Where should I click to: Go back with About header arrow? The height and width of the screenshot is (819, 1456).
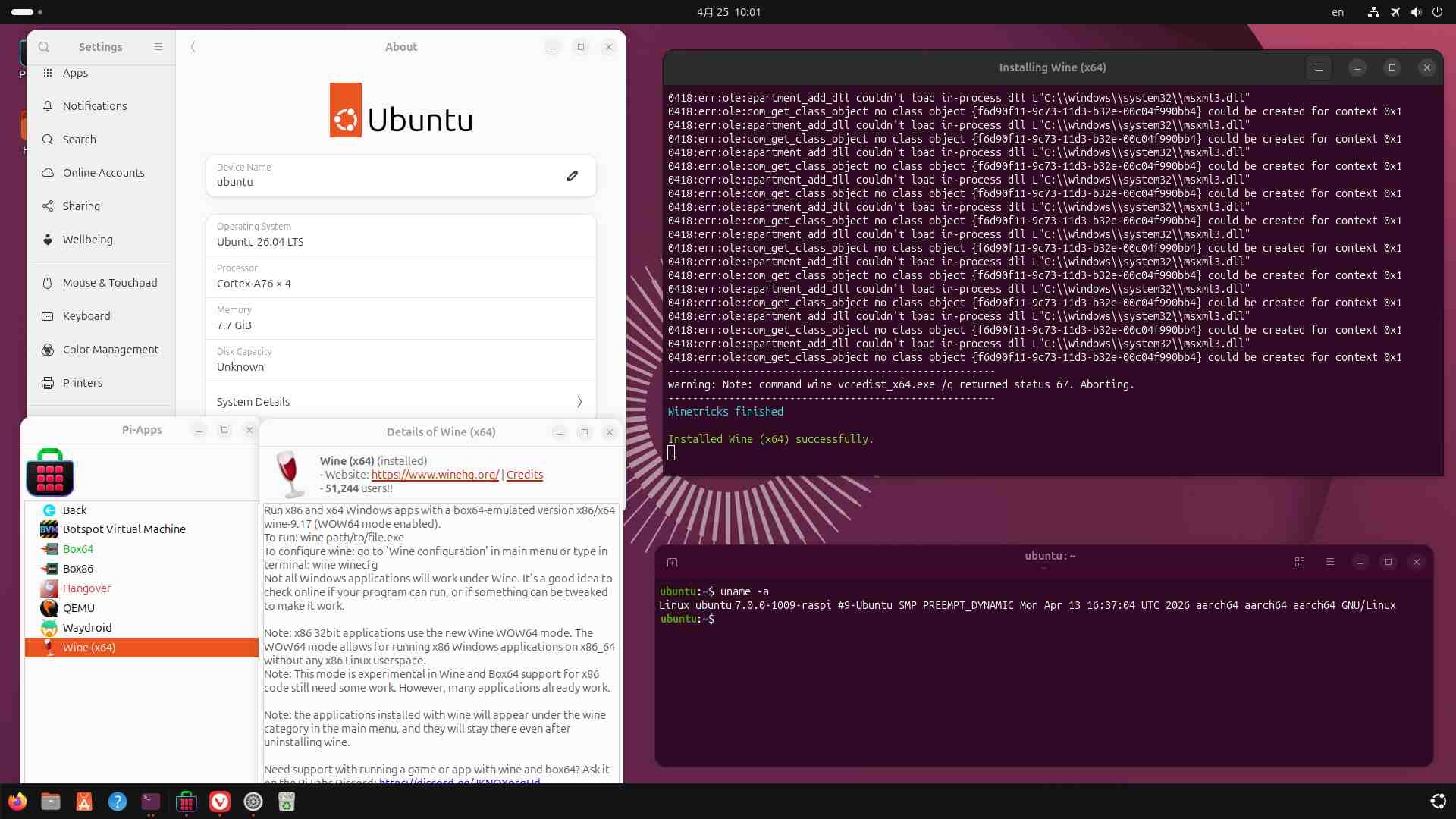click(x=193, y=47)
